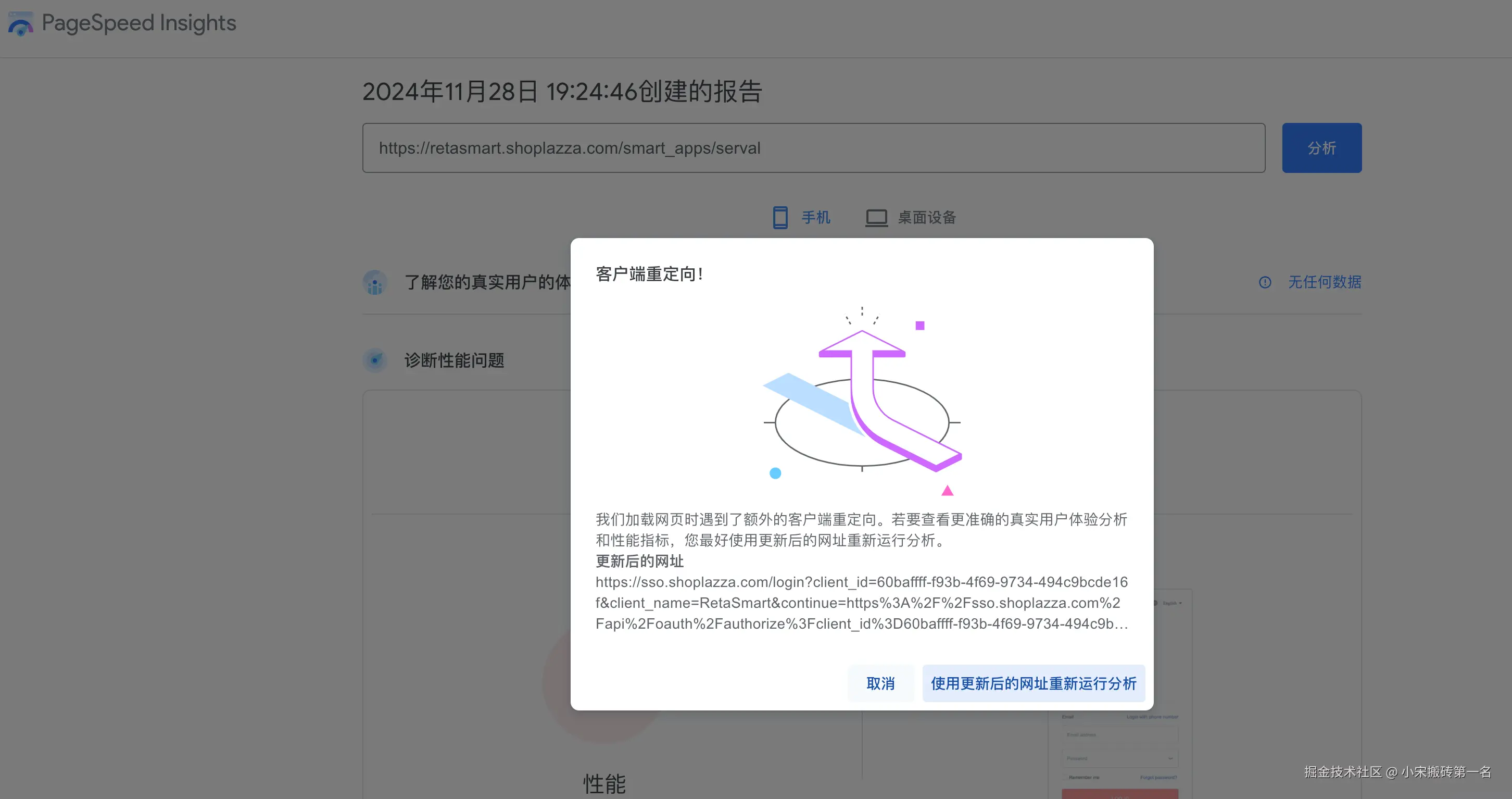Click the globe icon in the login preview

1155,603
